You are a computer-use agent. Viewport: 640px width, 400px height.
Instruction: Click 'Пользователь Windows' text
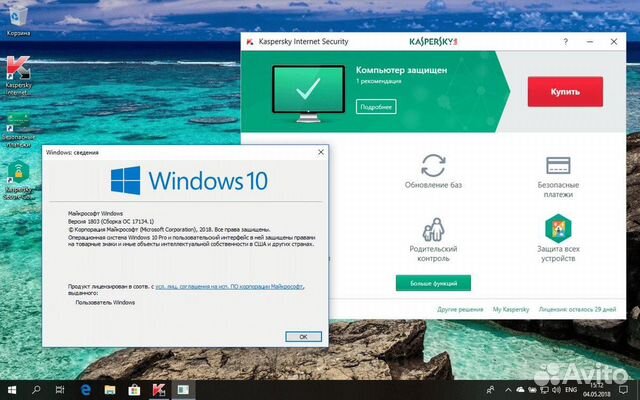(105, 302)
